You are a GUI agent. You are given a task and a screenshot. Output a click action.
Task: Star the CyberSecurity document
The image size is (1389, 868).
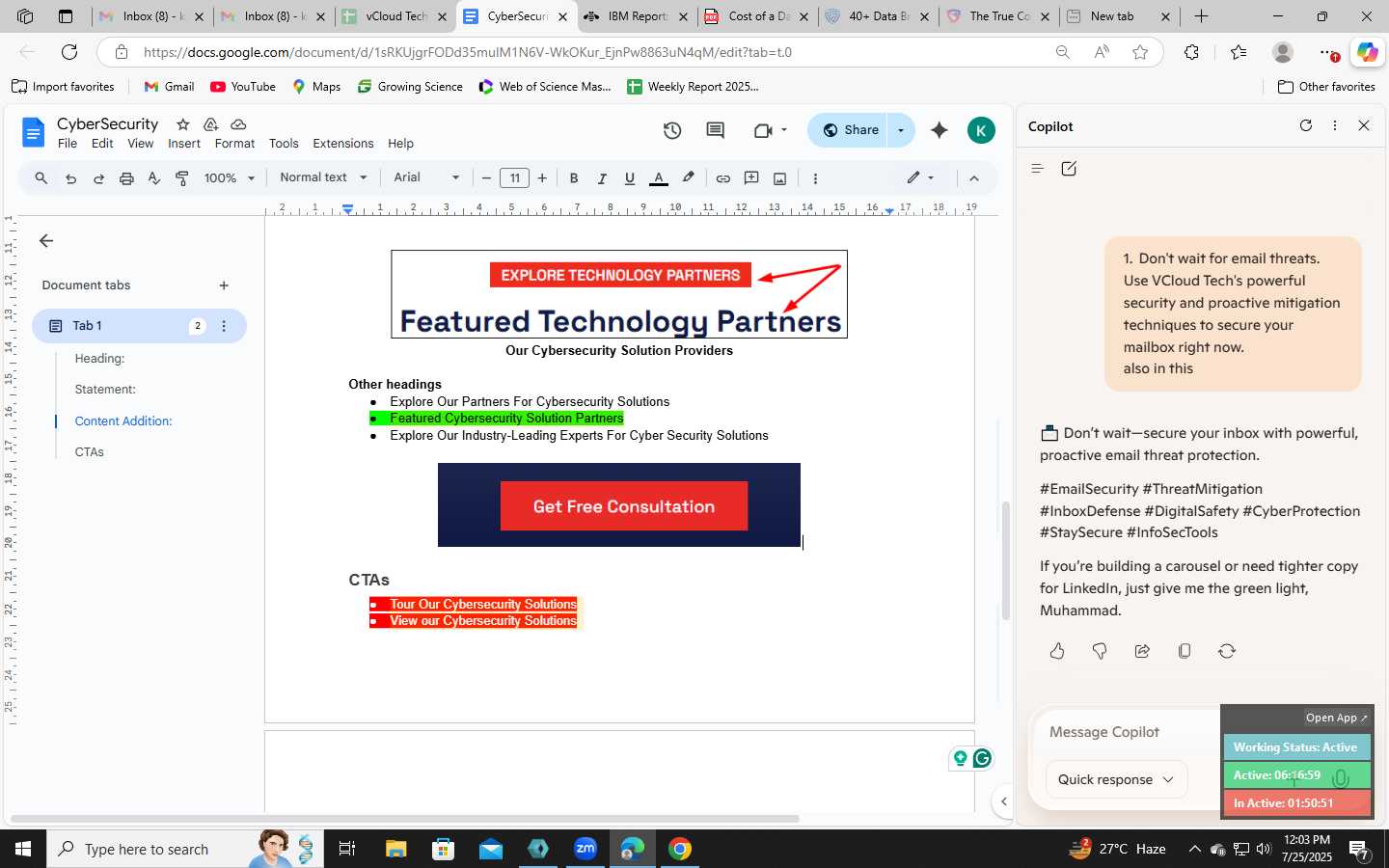coord(182,124)
